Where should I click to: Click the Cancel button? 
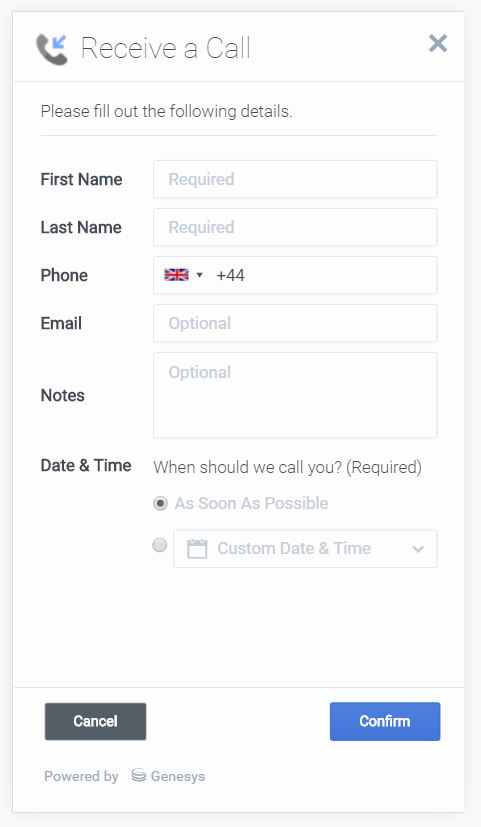(95, 721)
